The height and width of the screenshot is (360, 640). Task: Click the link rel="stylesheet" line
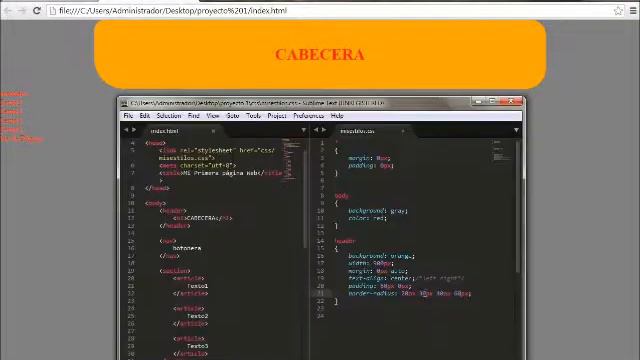click(x=217, y=154)
